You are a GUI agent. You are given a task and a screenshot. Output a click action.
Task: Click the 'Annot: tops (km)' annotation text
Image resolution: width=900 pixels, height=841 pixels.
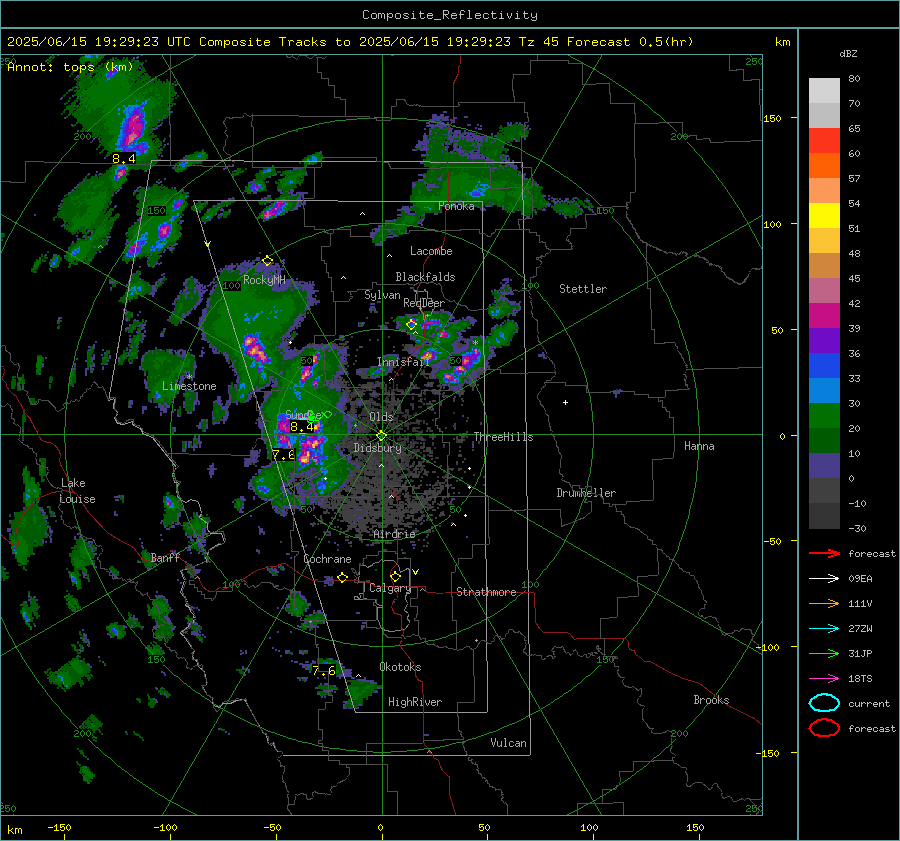70,67
